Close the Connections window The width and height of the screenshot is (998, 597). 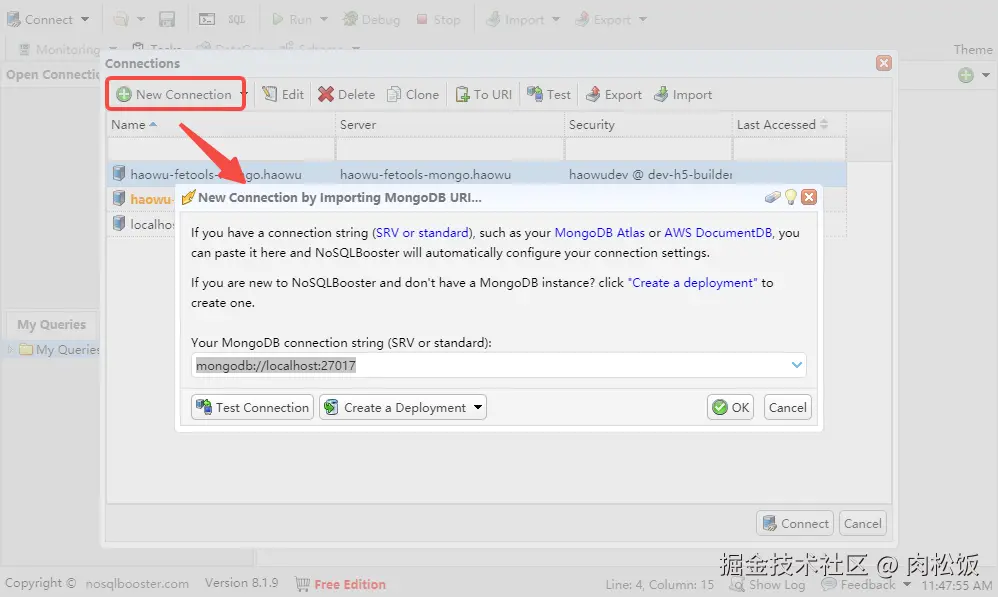point(883,62)
